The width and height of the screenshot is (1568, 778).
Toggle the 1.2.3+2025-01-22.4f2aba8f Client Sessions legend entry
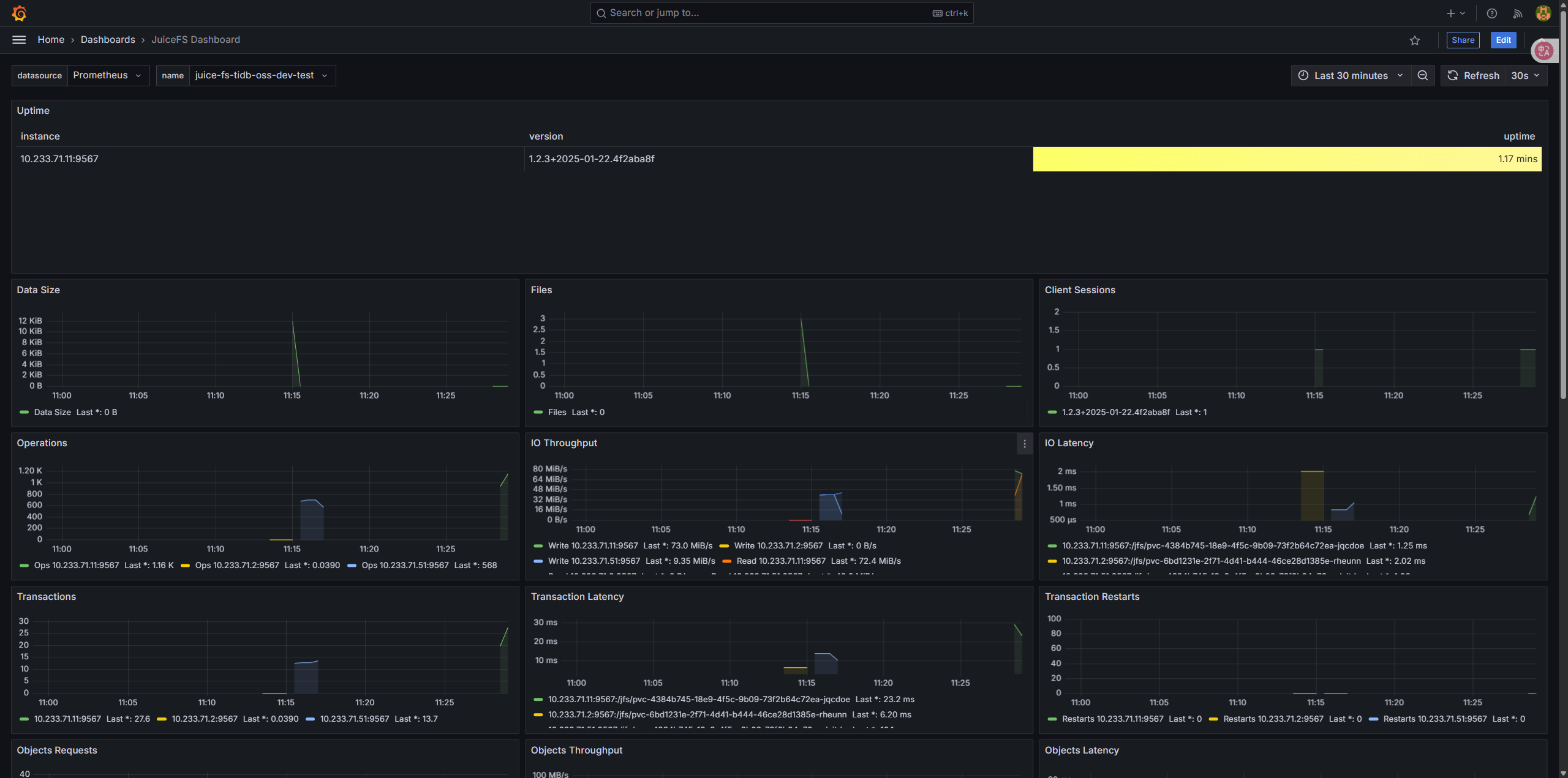[x=1116, y=413]
